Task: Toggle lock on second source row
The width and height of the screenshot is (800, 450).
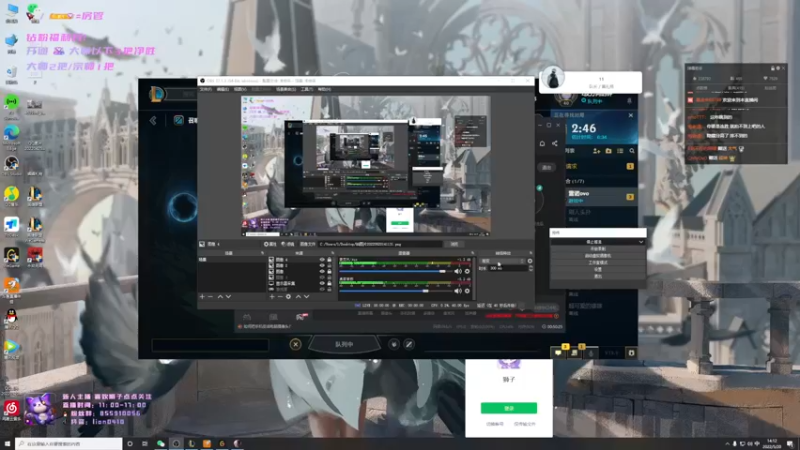Action: [329, 265]
